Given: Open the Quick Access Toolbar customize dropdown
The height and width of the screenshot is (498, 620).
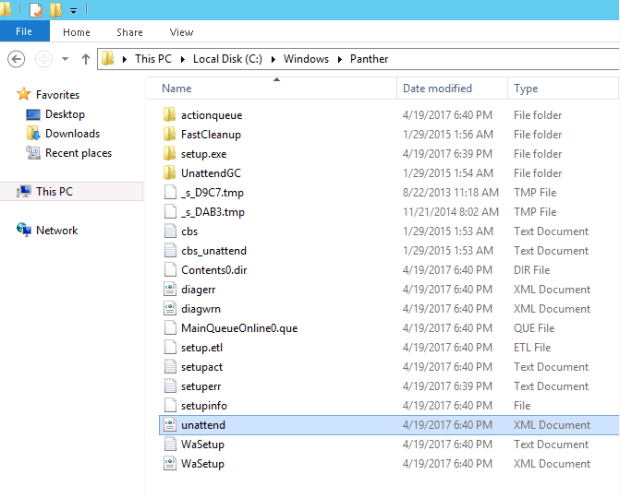Looking at the screenshot, I should [74, 11].
